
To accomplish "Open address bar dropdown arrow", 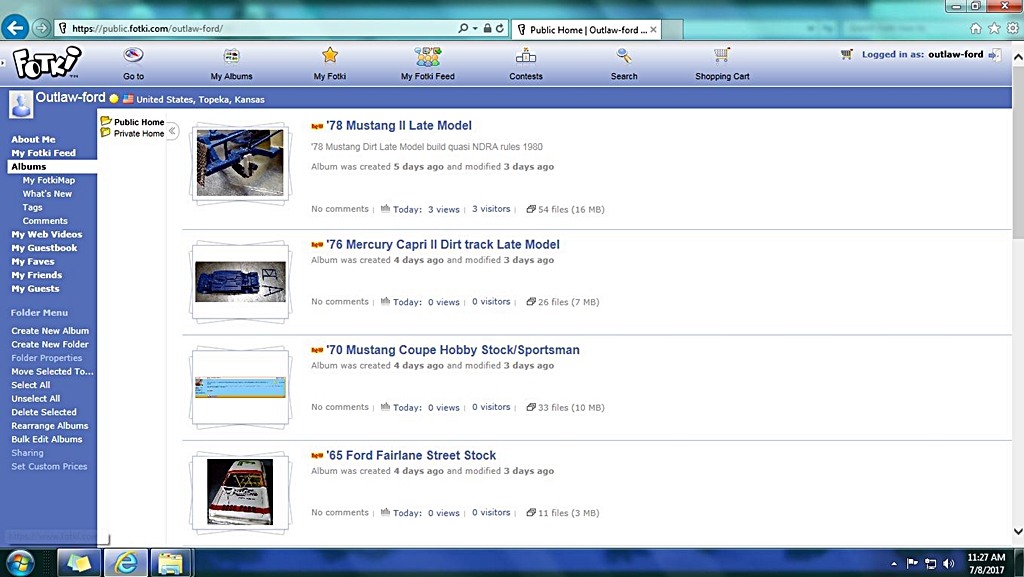I will pos(476,29).
